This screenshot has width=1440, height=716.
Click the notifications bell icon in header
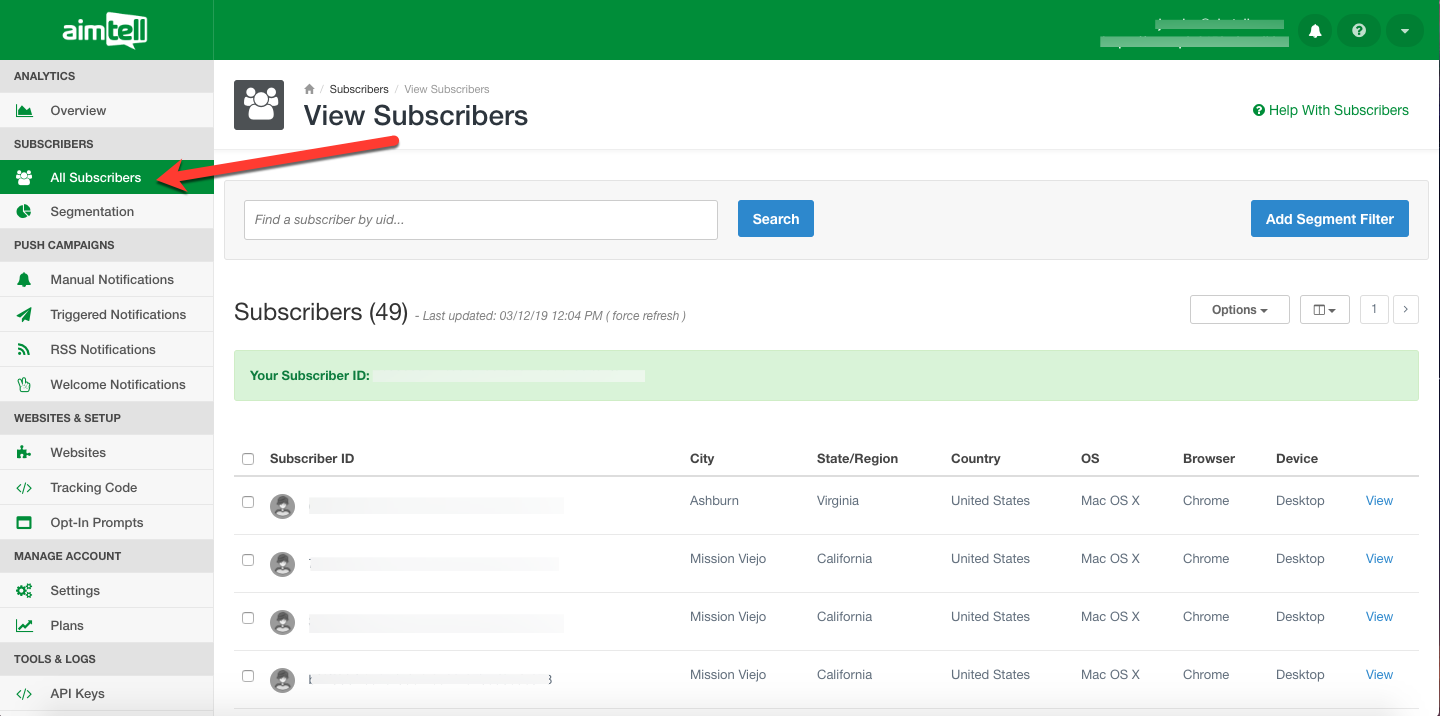[x=1315, y=31]
